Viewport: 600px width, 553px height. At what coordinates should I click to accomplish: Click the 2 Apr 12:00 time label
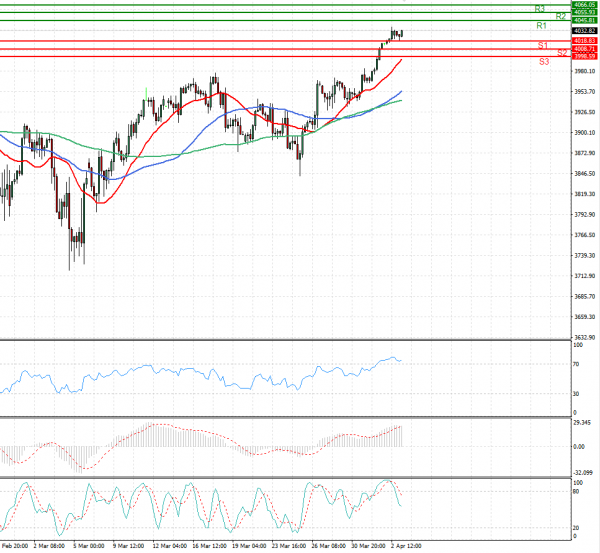pyautogui.click(x=406, y=546)
